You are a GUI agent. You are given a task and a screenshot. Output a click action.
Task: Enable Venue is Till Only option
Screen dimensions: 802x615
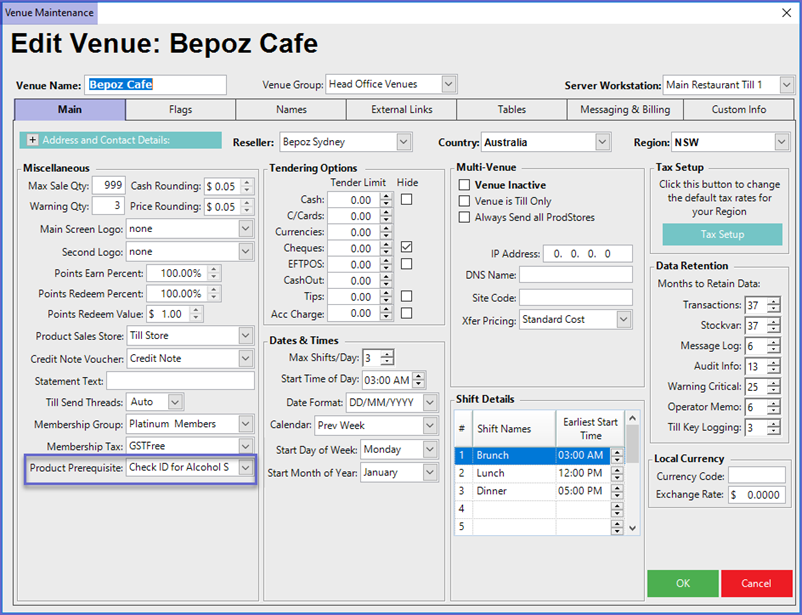click(464, 201)
